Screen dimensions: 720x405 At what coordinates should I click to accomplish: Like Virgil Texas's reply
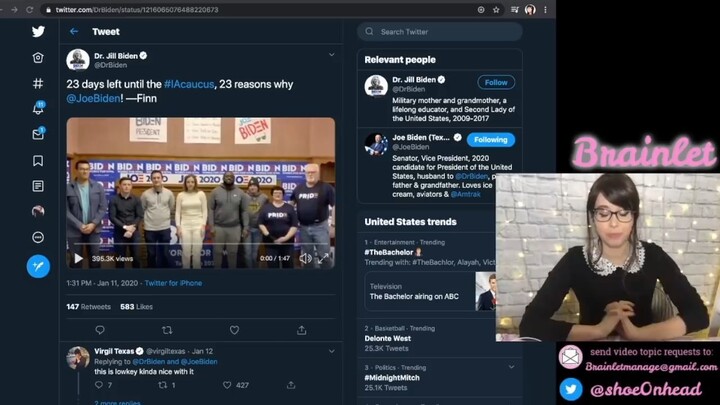(x=227, y=385)
